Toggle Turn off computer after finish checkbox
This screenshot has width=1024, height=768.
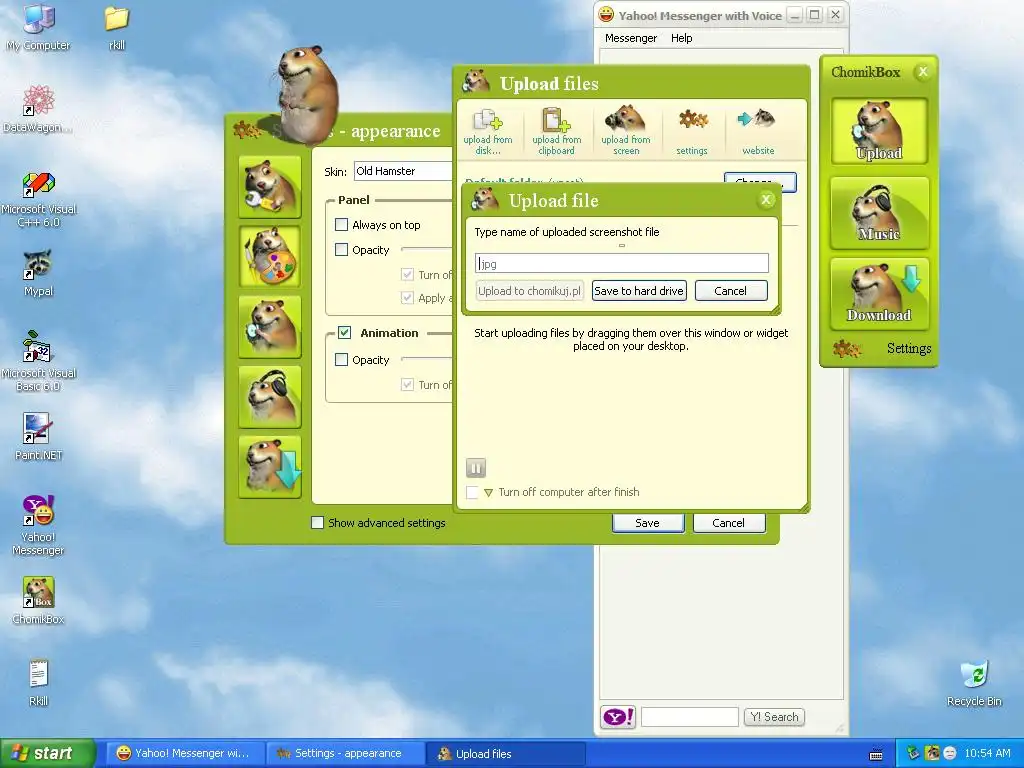point(472,492)
